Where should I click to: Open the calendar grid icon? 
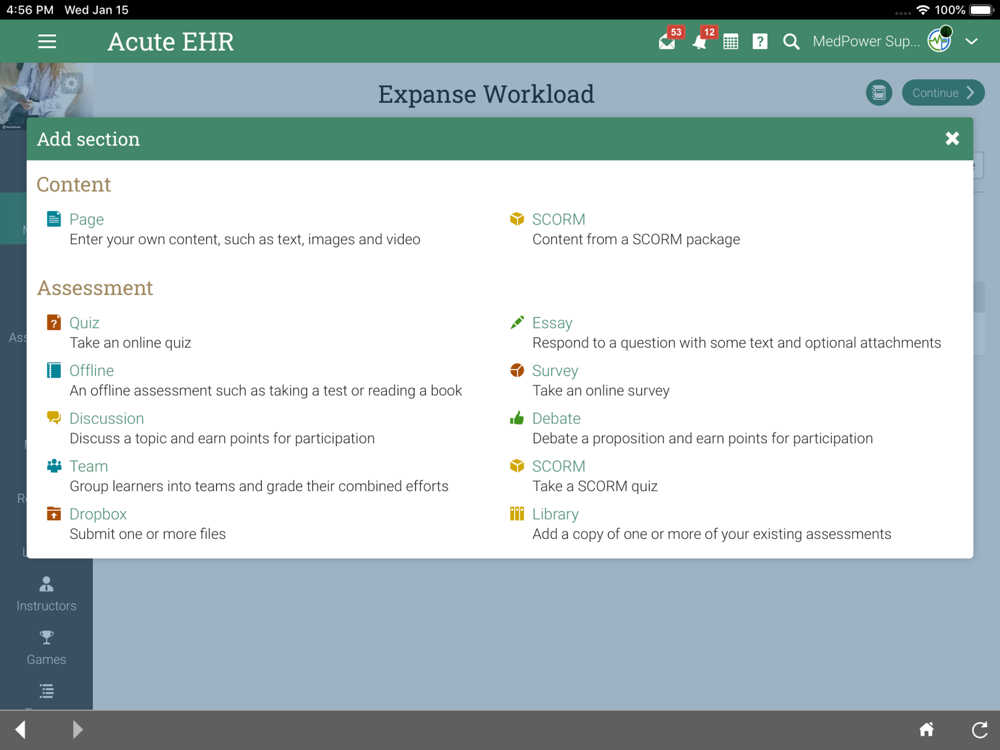pos(731,42)
